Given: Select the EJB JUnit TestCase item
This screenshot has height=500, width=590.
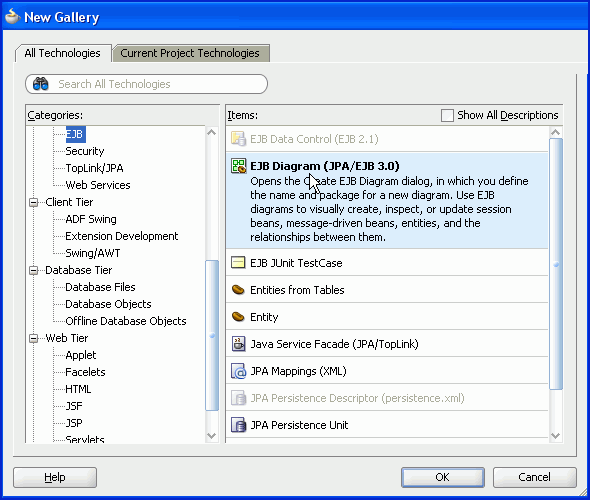Looking at the screenshot, I should point(387,263).
